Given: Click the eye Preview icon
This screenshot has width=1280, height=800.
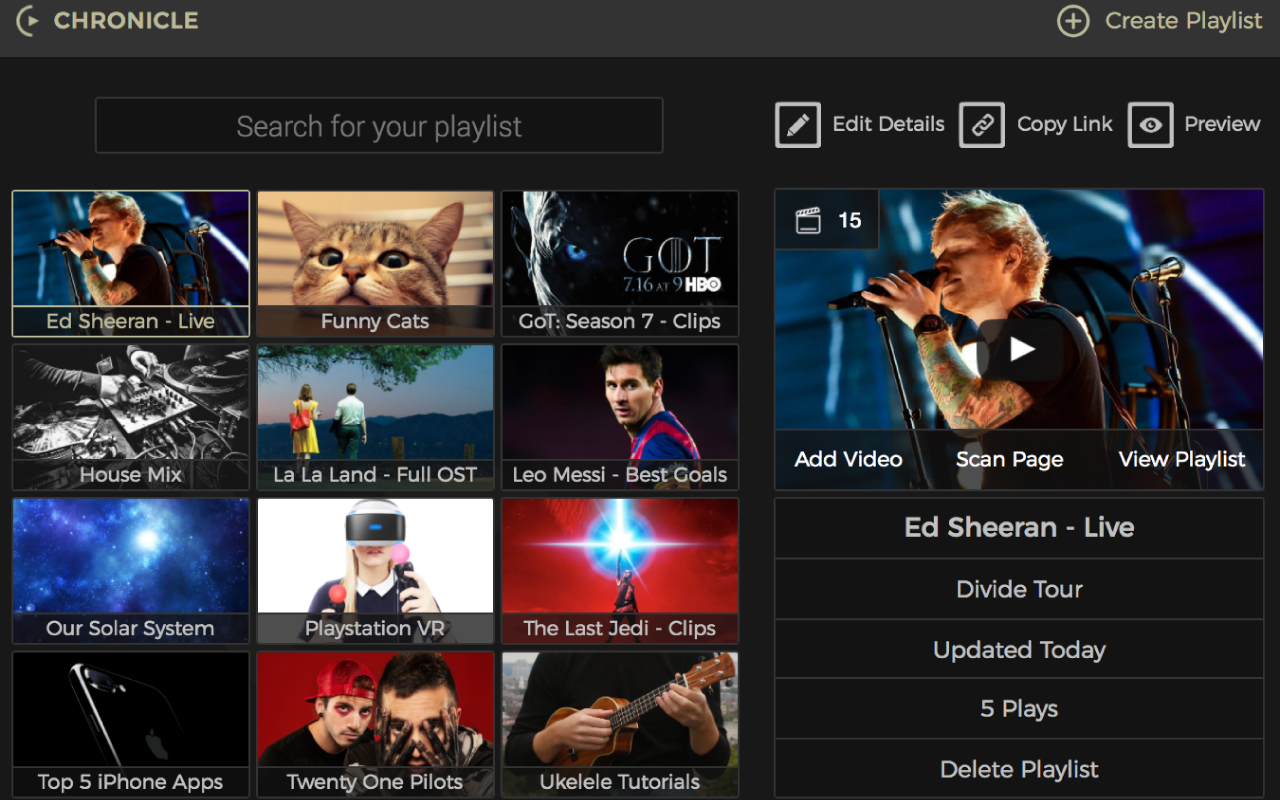Looking at the screenshot, I should click(1151, 125).
